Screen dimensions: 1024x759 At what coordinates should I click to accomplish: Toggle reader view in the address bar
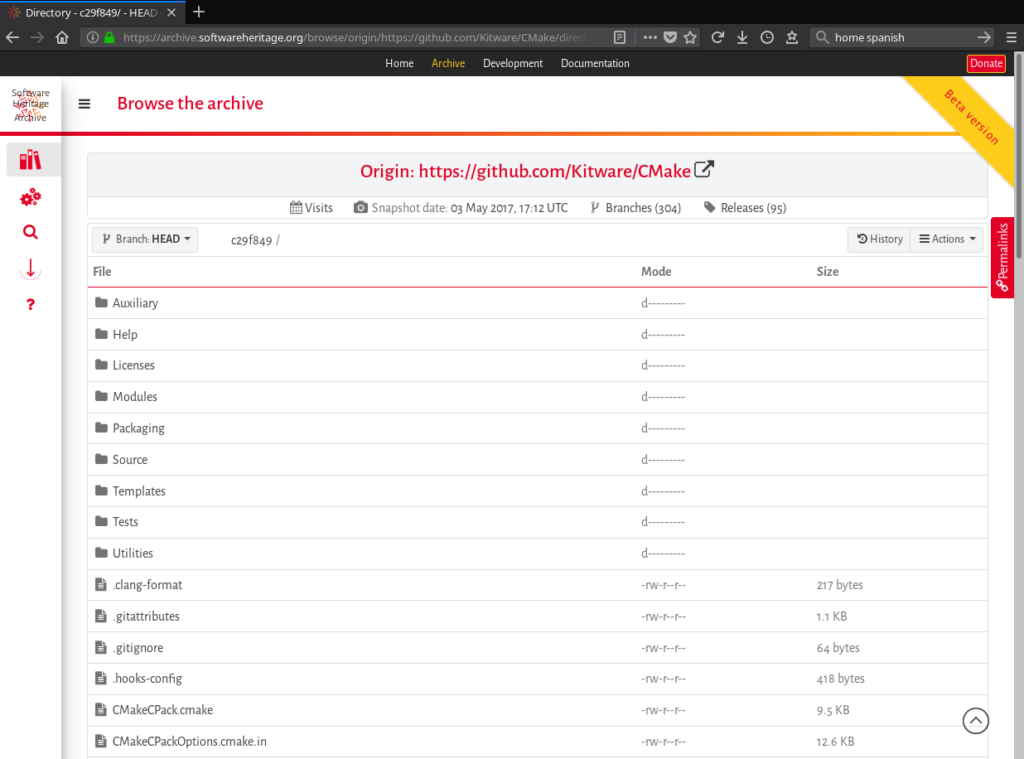pos(619,36)
